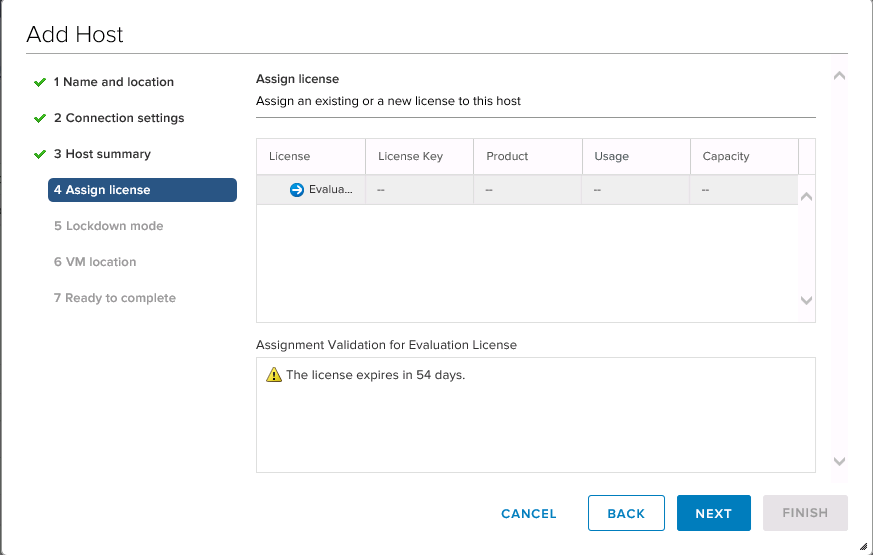Select the Evaluation License radio icon
This screenshot has width=873, height=555.
(x=297, y=190)
